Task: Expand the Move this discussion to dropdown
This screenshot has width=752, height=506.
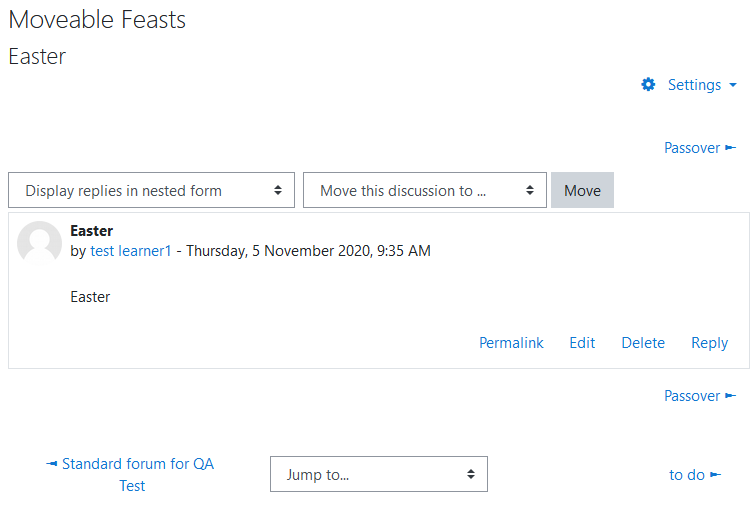Action: pyautogui.click(x=424, y=190)
